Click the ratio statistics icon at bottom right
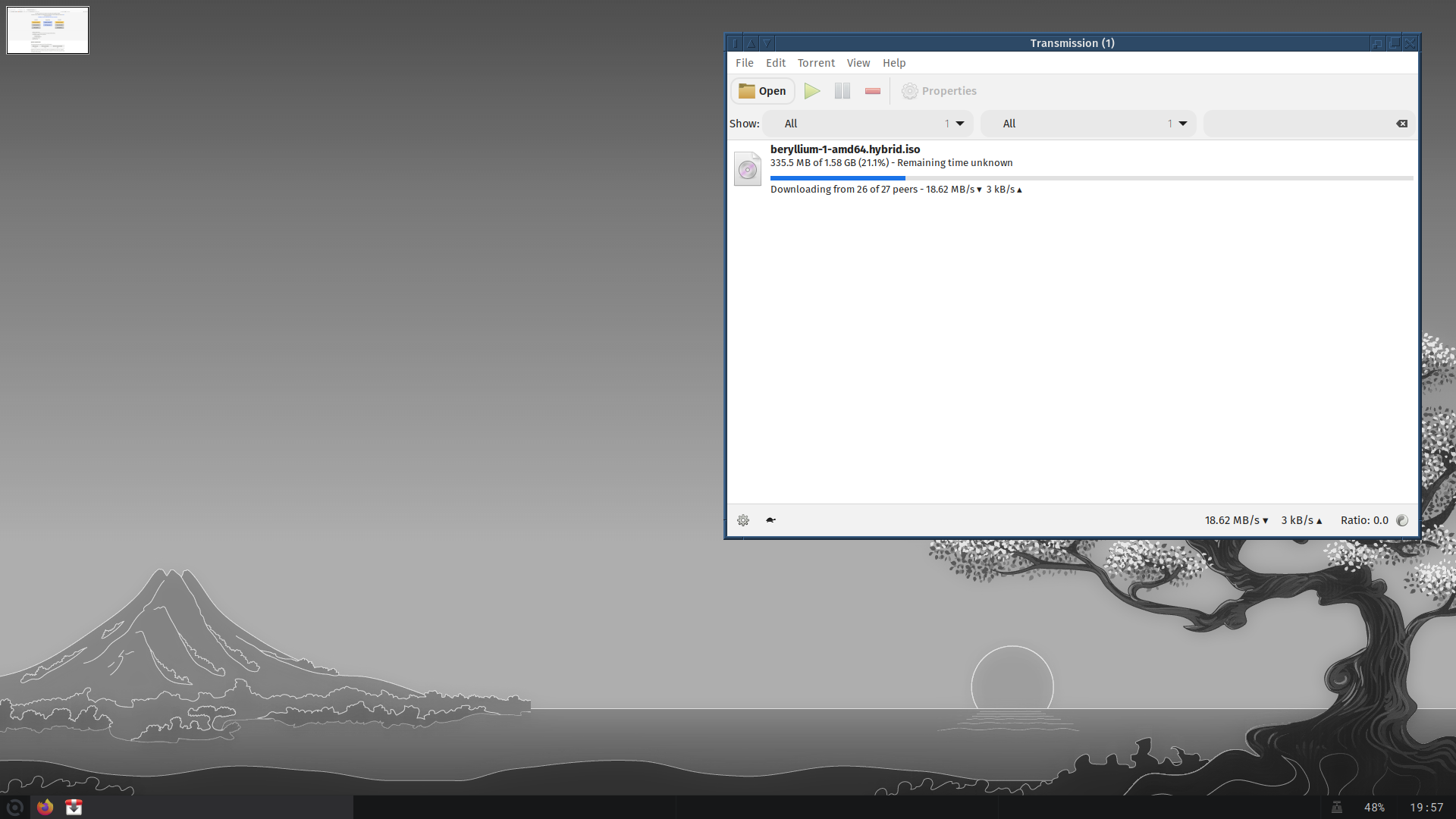1456x819 pixels. [x=1402, y=520]
